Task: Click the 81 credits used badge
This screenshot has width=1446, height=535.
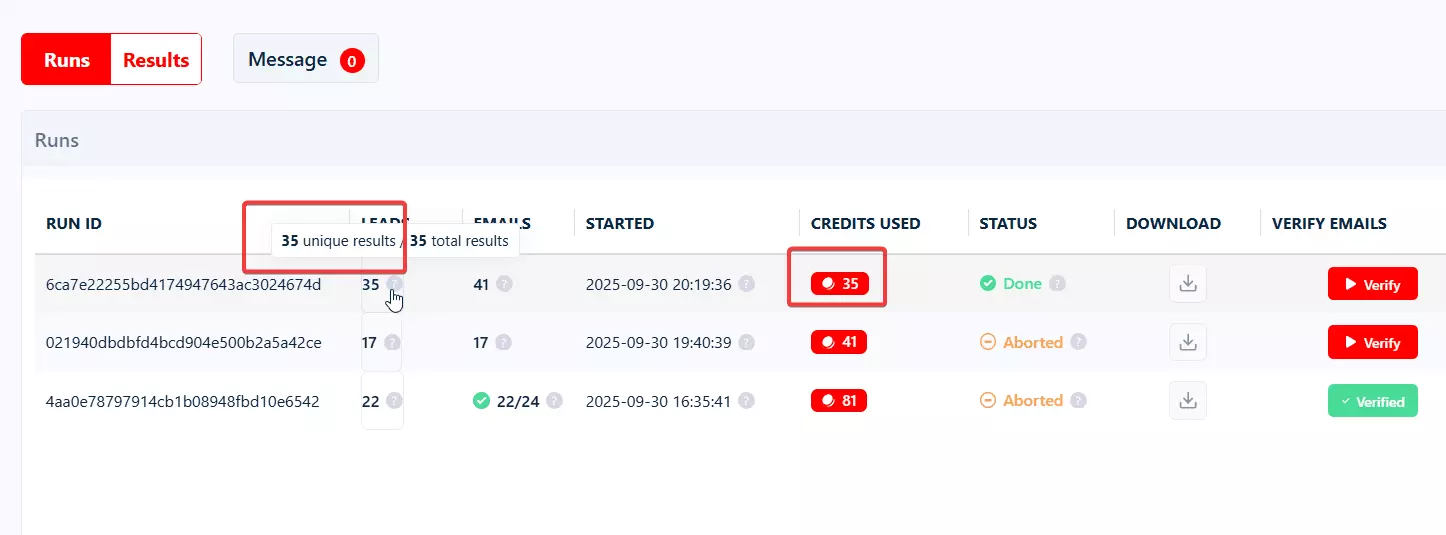Action: [x=839, y=401]
